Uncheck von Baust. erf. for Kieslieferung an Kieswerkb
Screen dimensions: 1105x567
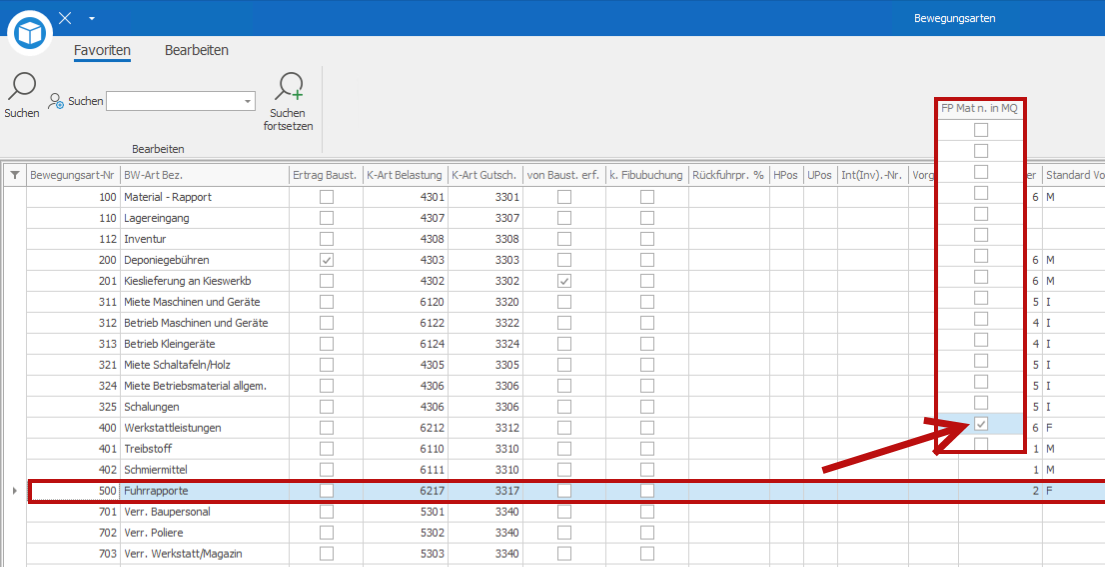tap(564, 281)
